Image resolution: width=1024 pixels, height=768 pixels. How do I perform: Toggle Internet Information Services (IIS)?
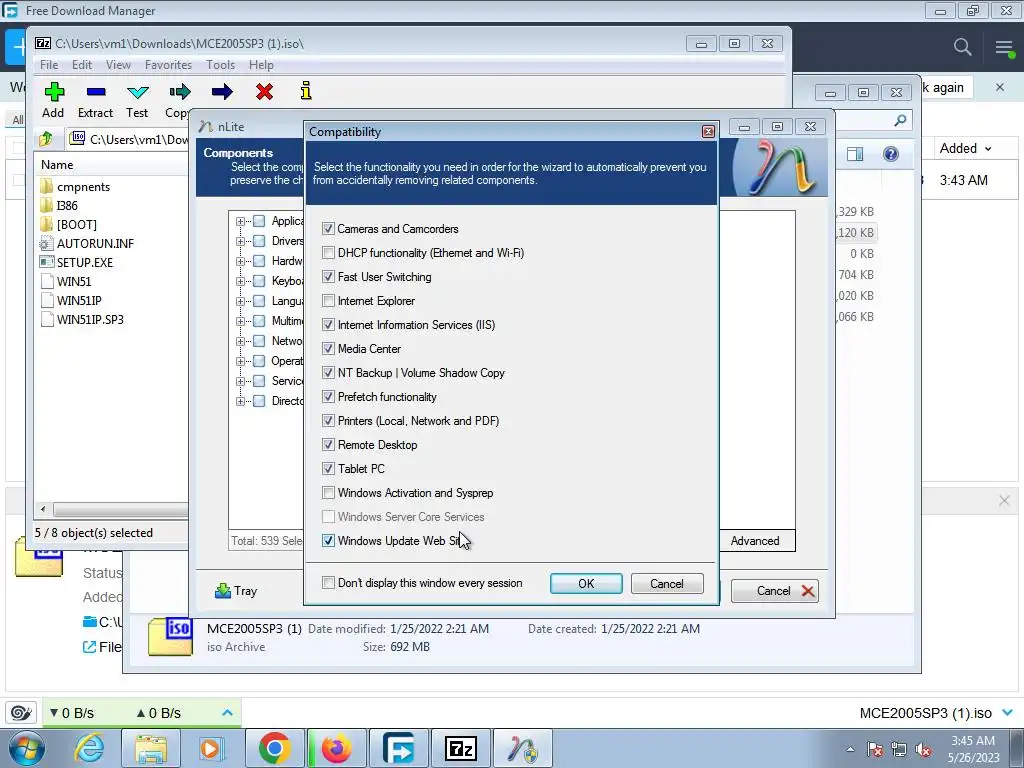click(328, 325)
